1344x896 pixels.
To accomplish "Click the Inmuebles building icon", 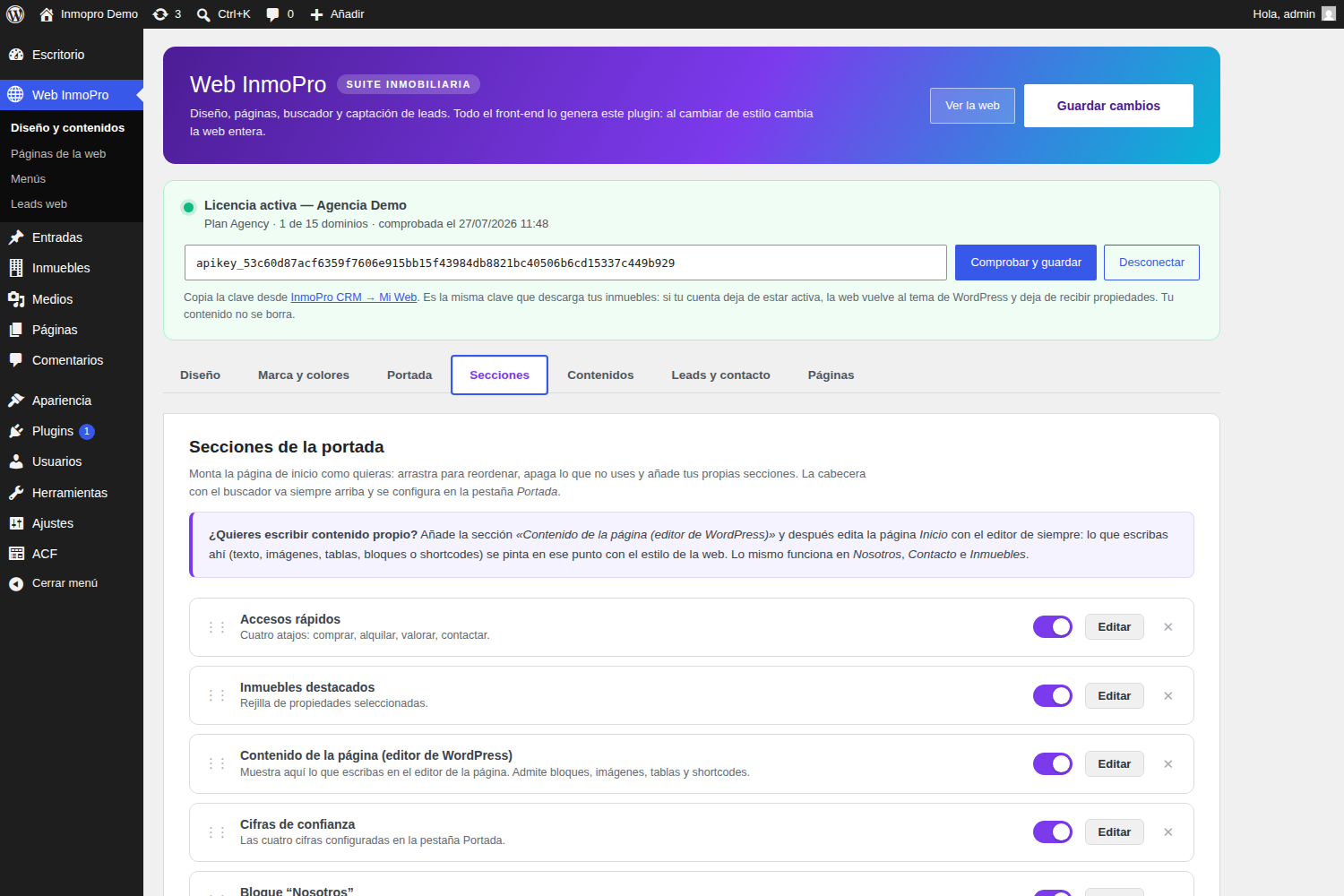I will tap(16, 268).
